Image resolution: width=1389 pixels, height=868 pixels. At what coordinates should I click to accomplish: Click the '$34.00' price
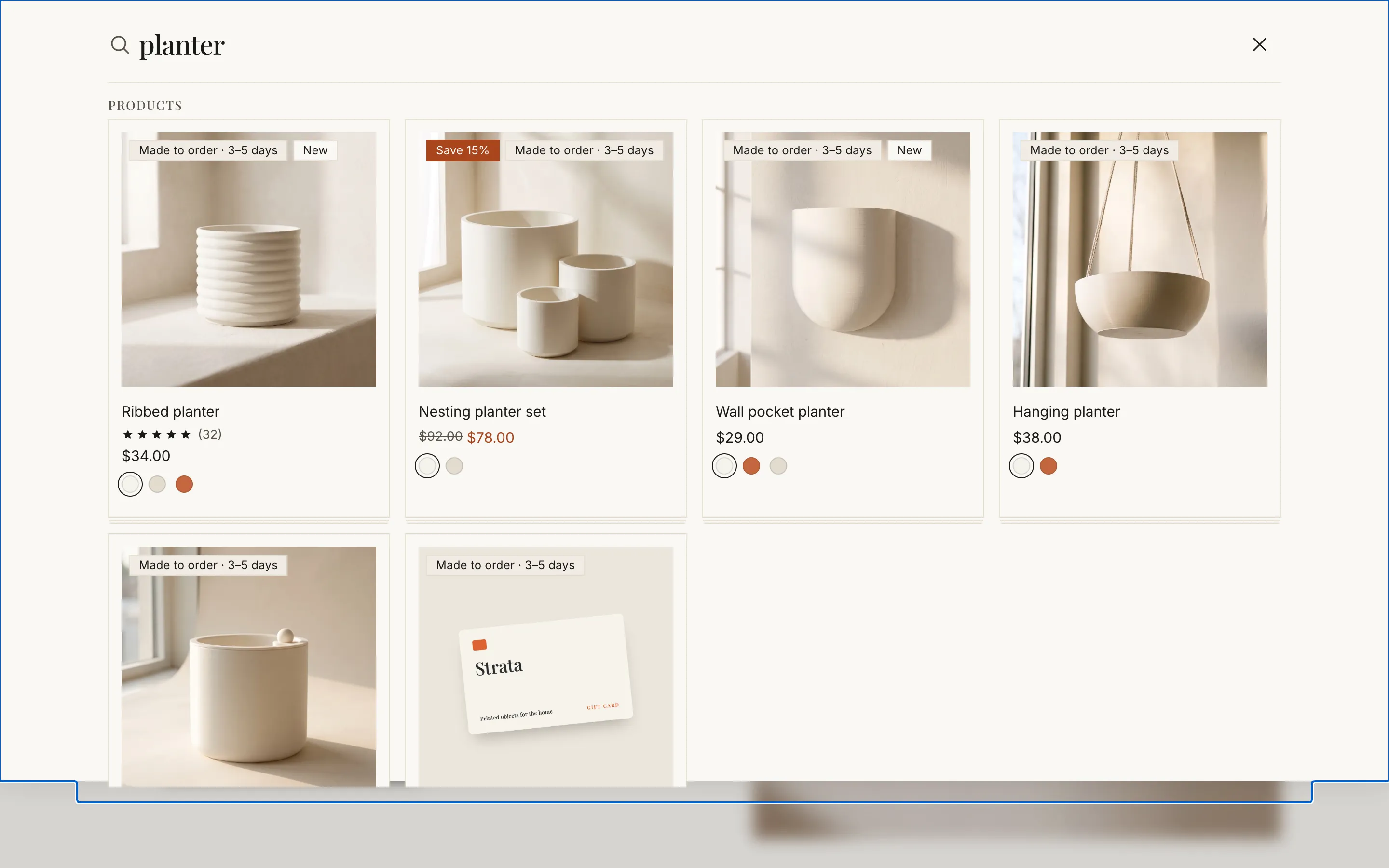146,456
